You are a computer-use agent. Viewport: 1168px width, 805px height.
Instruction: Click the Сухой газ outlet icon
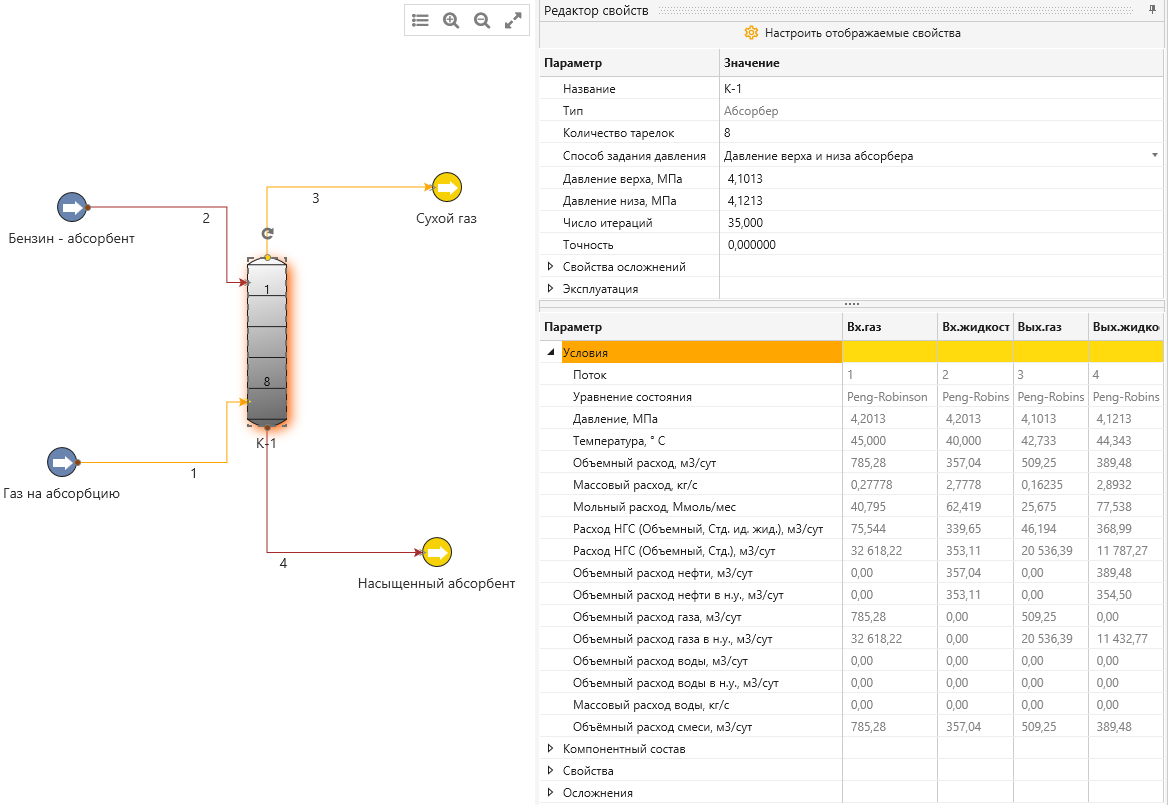click(447, 187)
